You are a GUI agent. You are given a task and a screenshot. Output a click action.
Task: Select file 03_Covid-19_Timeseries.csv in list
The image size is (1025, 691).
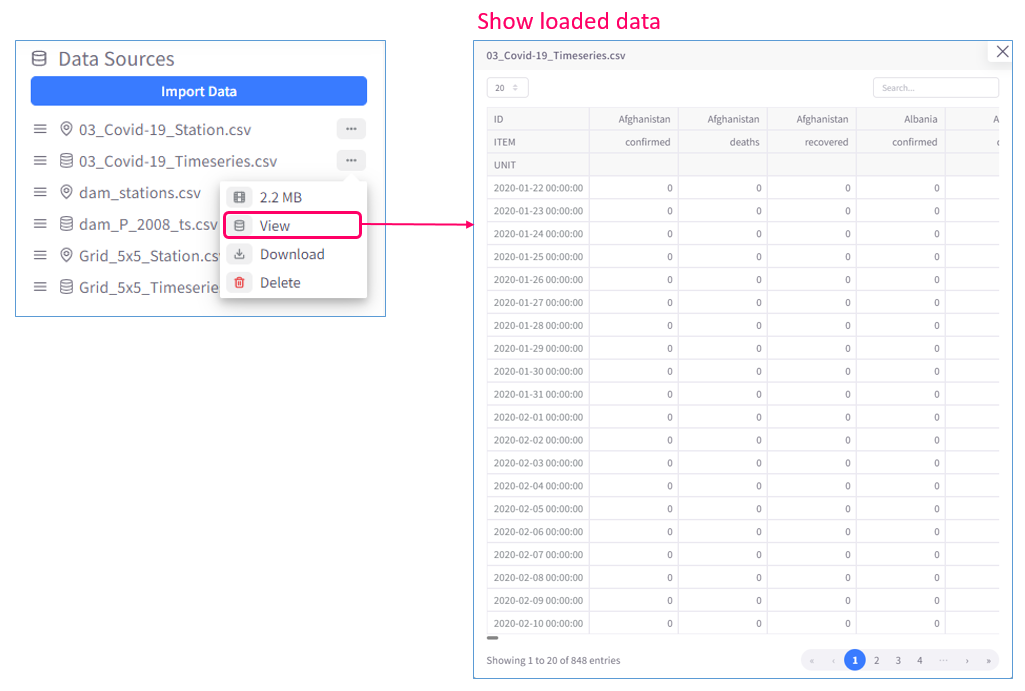[178, 161]
